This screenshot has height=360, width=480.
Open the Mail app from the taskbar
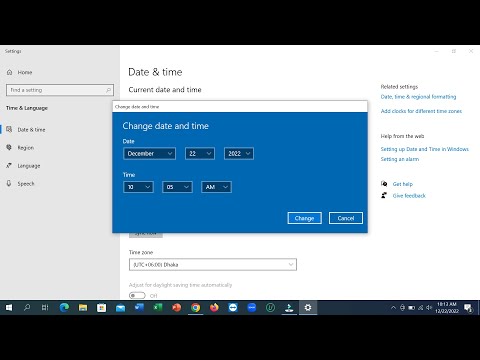[x=120, y=308]
